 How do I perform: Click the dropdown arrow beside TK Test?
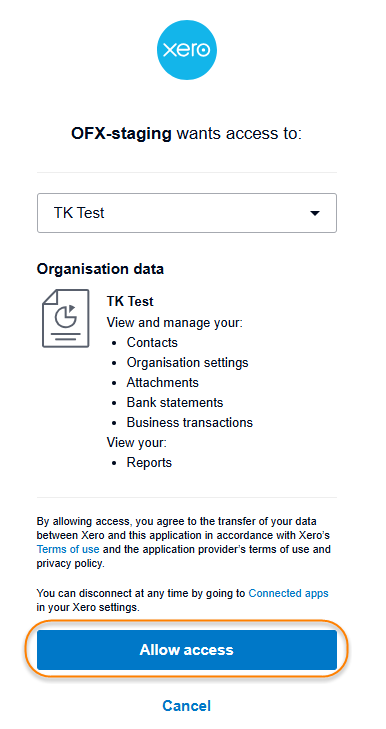(315, 213)
